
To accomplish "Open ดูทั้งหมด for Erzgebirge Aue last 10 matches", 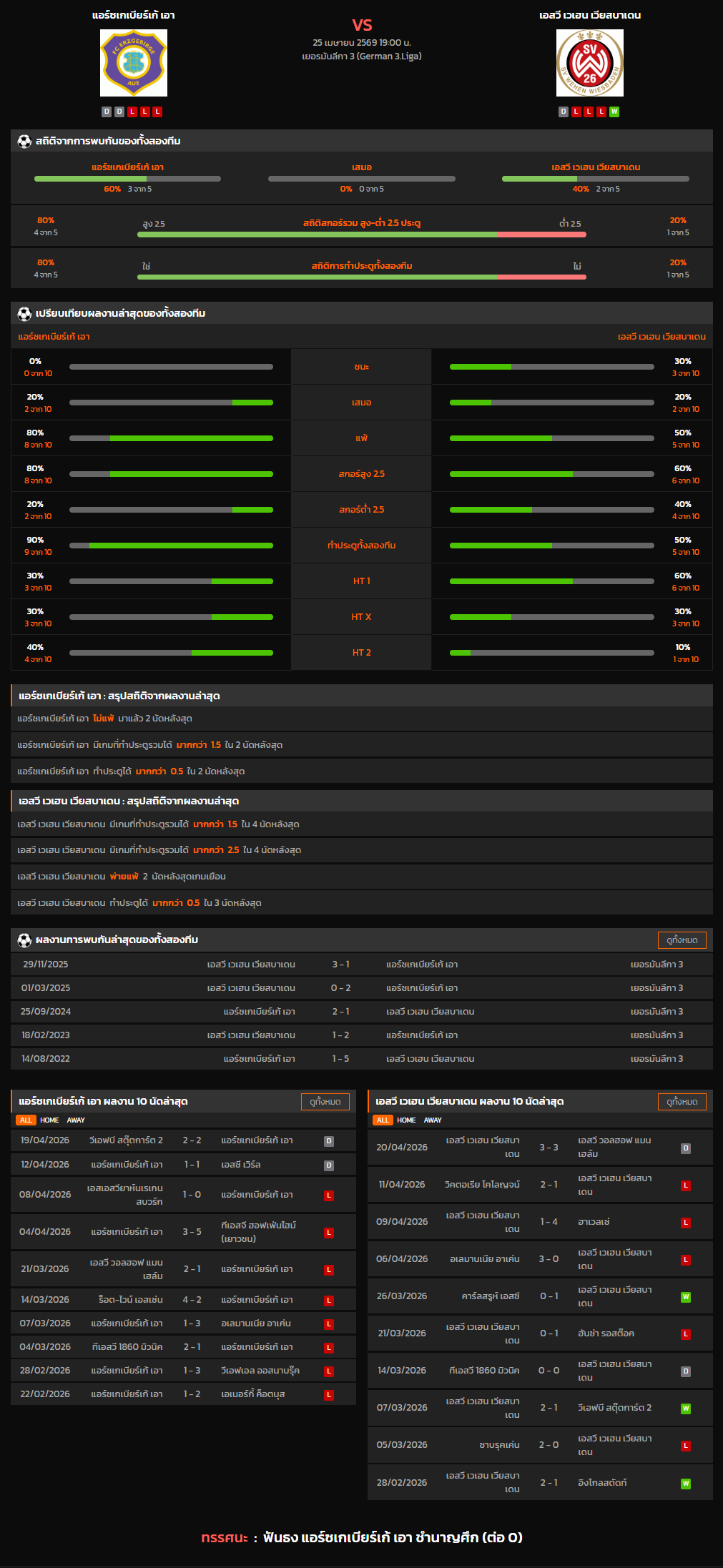I will point(325,1102).
